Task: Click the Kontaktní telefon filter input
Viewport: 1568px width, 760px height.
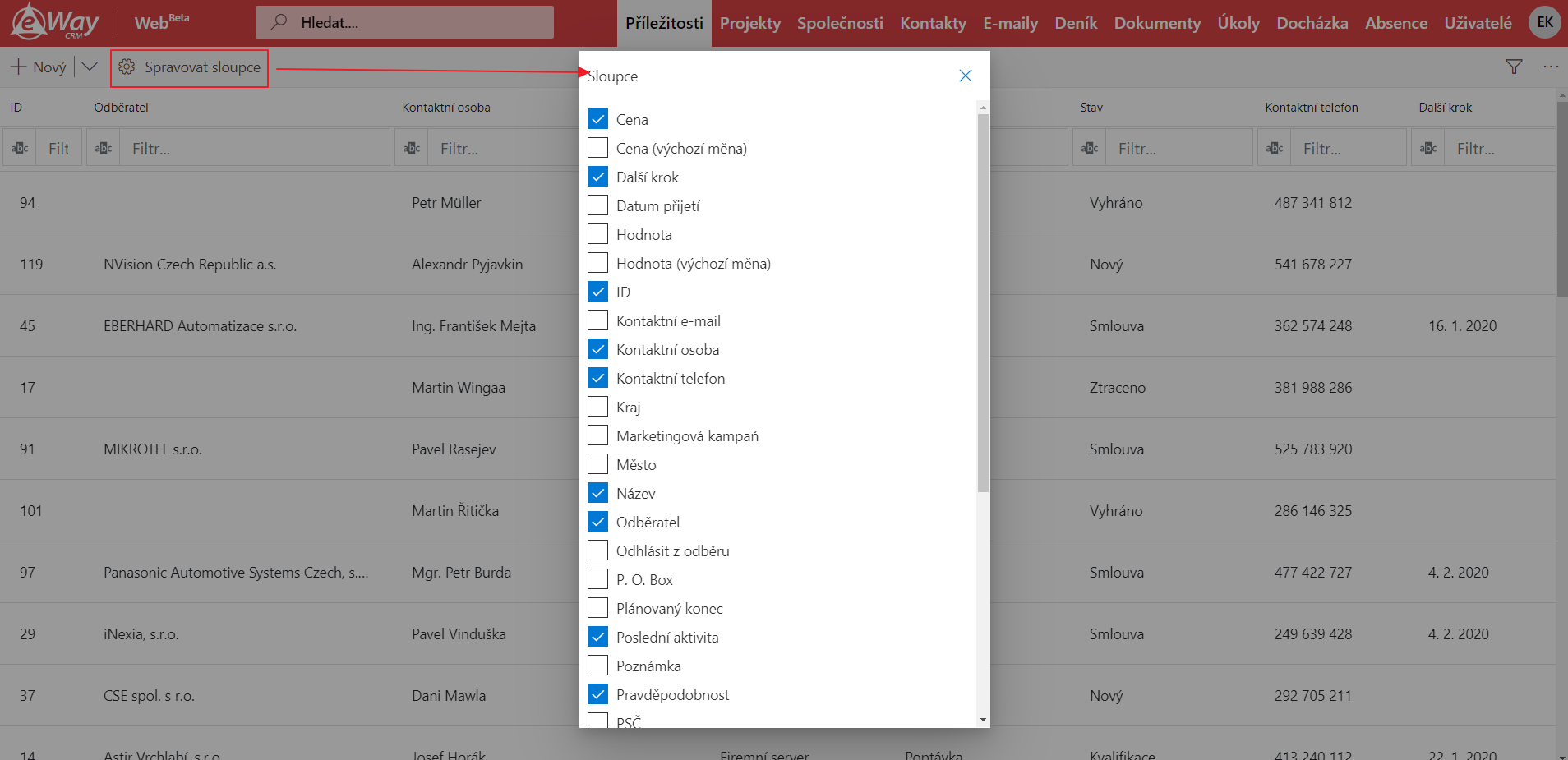Action: [x=1349, y=149]
